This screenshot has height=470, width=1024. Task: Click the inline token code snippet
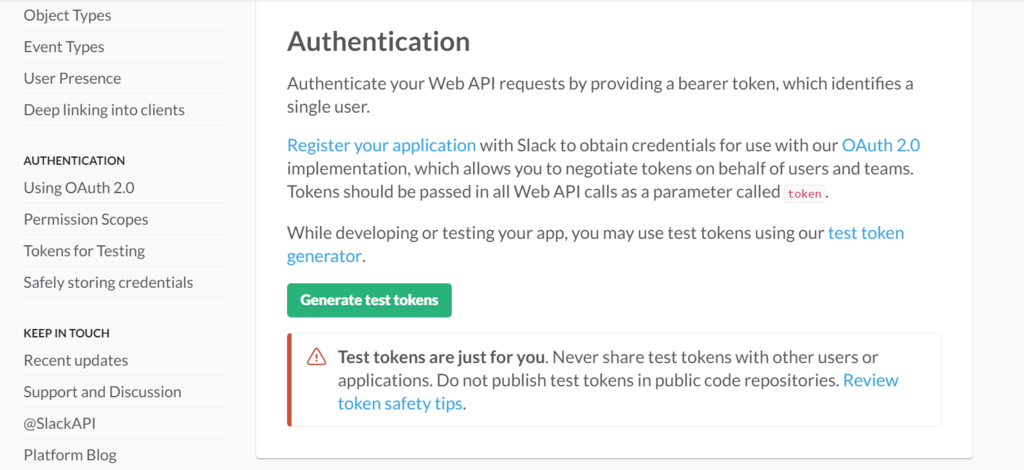click(x=805, y=193)
